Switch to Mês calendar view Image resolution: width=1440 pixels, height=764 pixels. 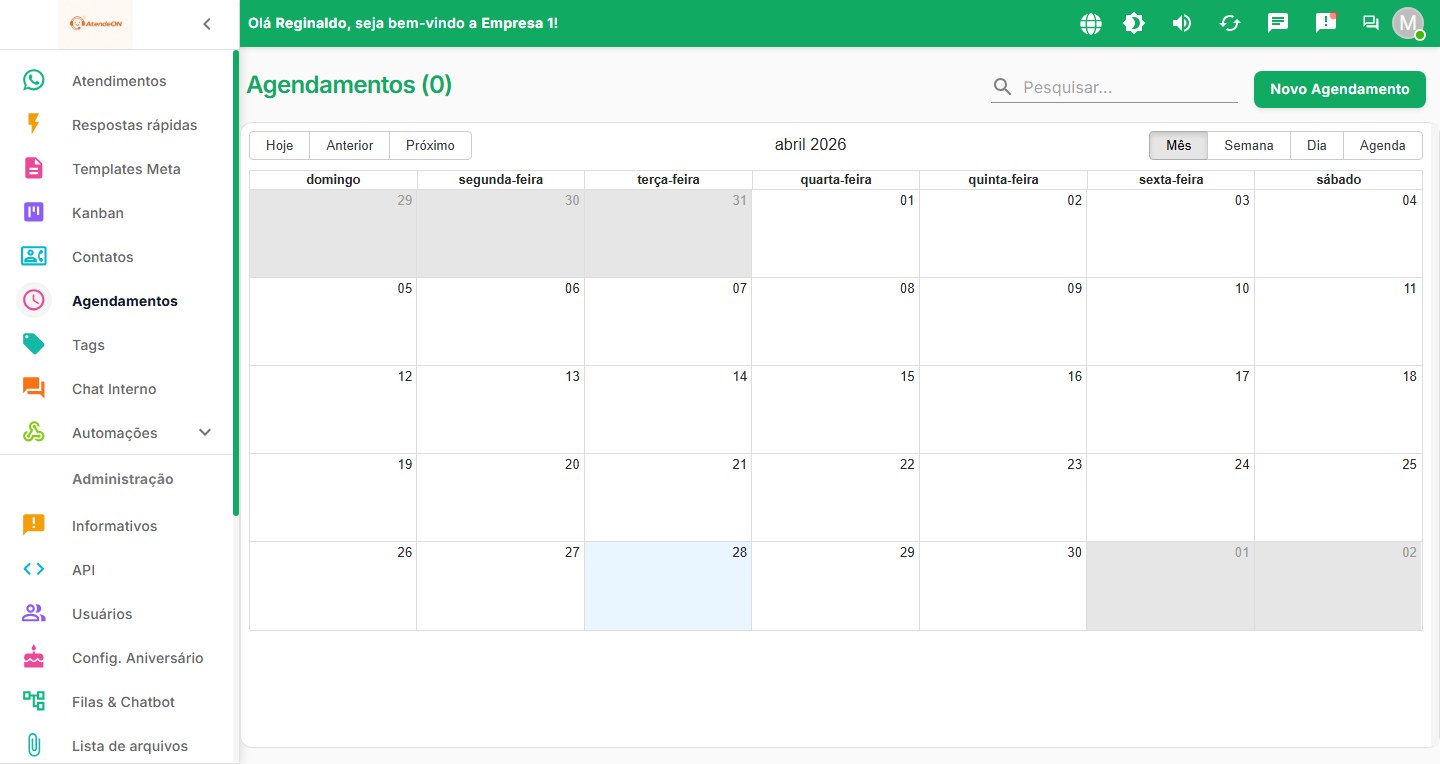[x=1178, y=145]
